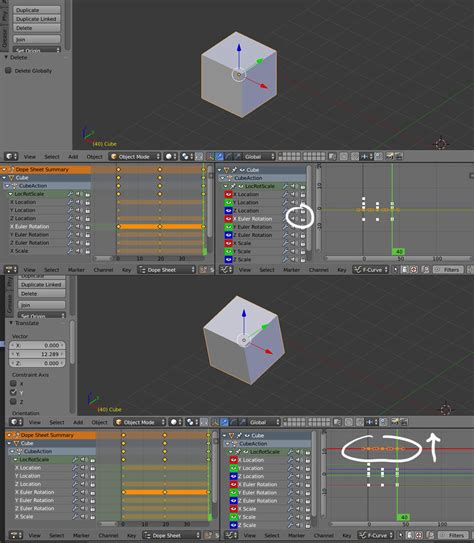Screen dimensions: 474x543
Task: Click wrench icon on X Location, lower graph editor
Action: click(x=290, y=460)
